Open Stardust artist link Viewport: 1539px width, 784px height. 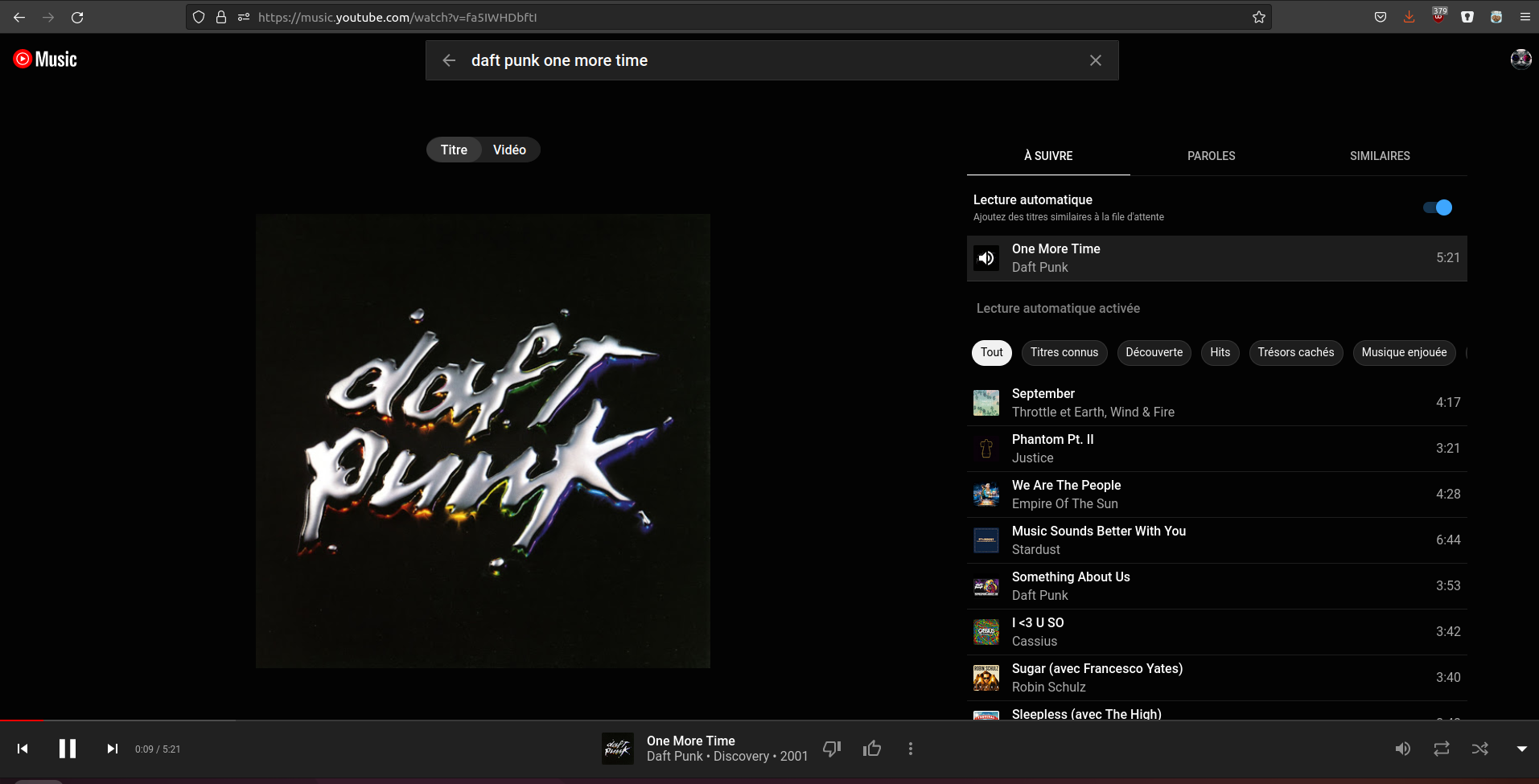(x=1035, y=549)
